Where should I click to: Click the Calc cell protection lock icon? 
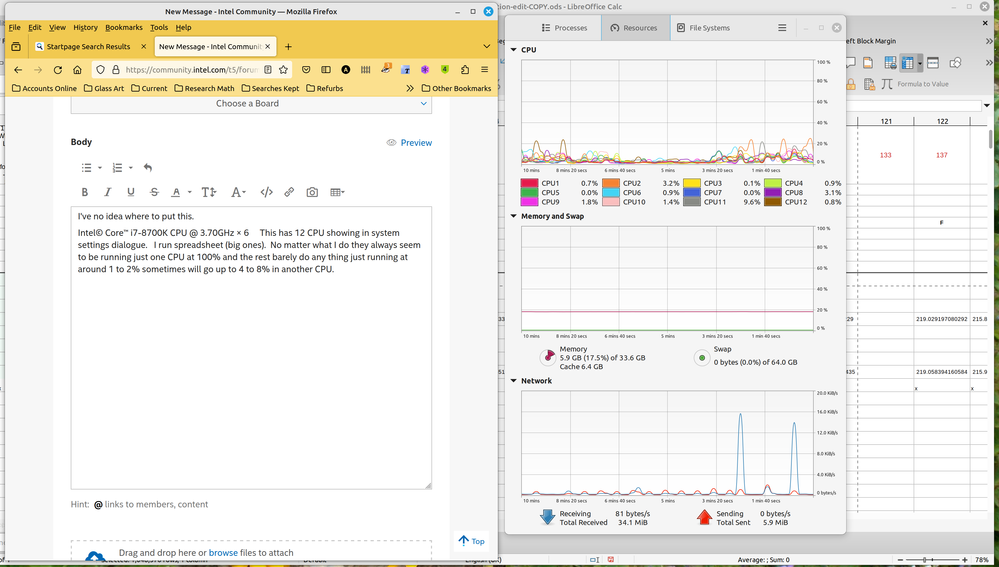tap(851, 84)
